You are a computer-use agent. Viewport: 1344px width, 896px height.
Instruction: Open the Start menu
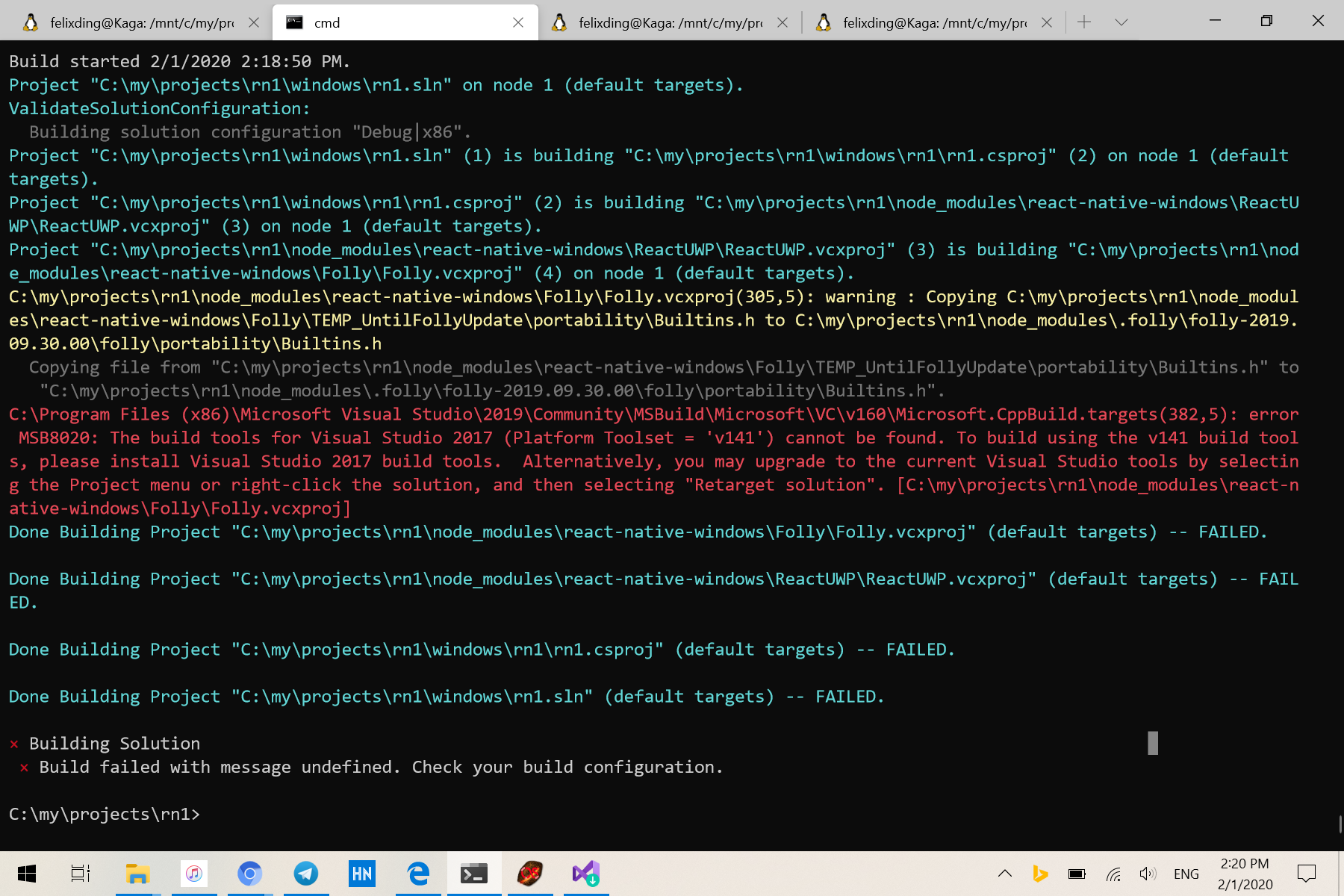coord(28,873)
